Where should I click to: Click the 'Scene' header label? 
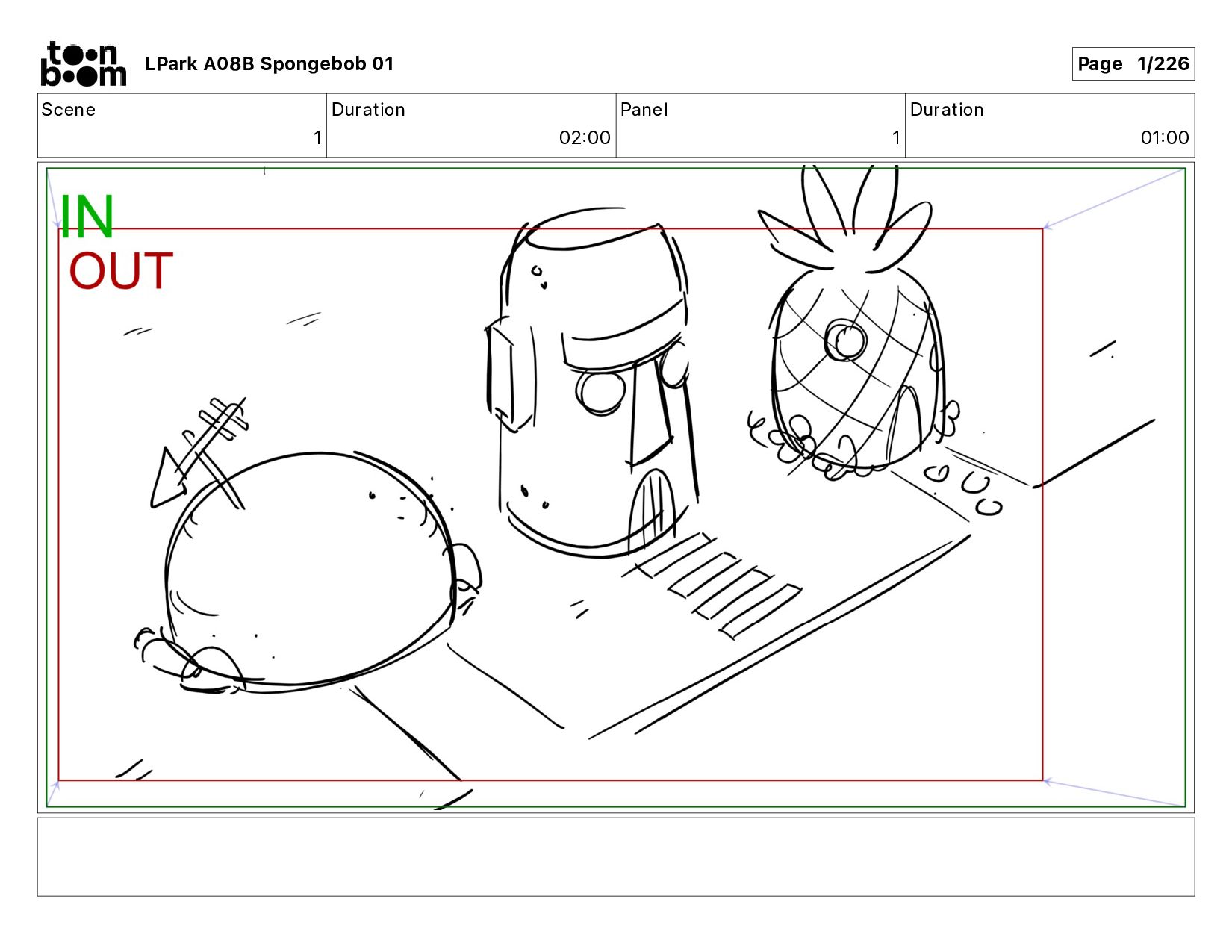[69, 110]
